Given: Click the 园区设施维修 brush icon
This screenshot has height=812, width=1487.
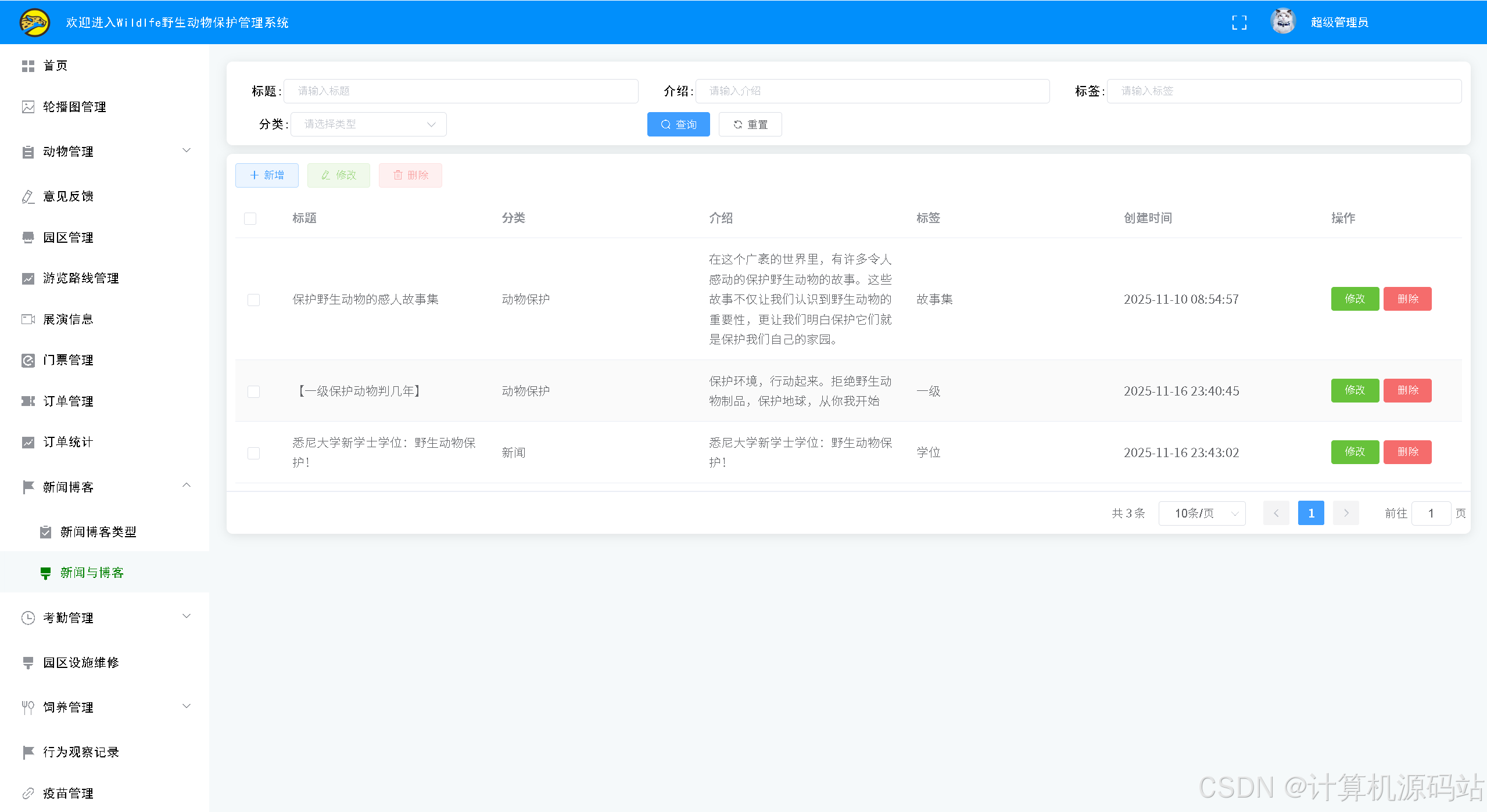Looking at the screenshot, I should coord(28,663).
